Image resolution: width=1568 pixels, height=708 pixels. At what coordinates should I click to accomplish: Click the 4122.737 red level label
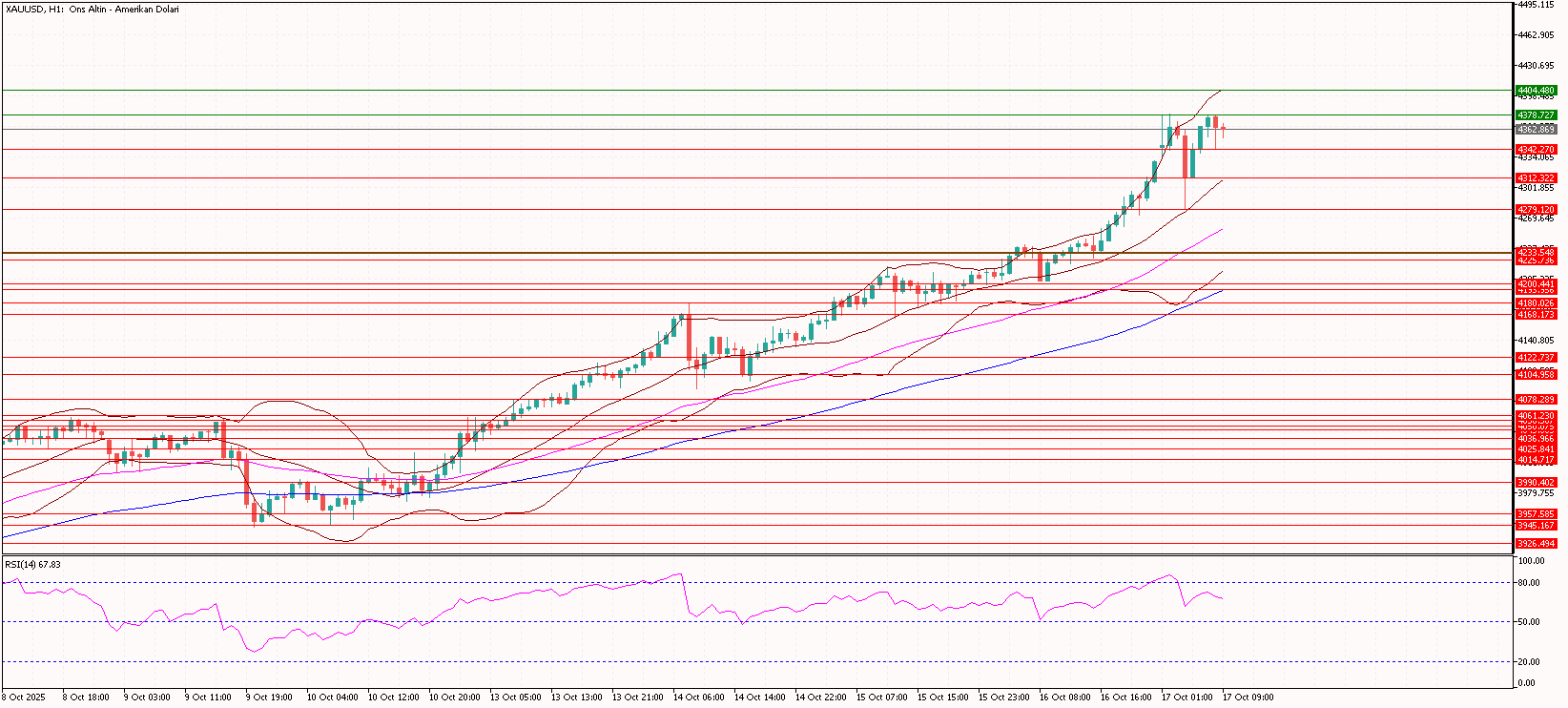(x=1536, y=358)
